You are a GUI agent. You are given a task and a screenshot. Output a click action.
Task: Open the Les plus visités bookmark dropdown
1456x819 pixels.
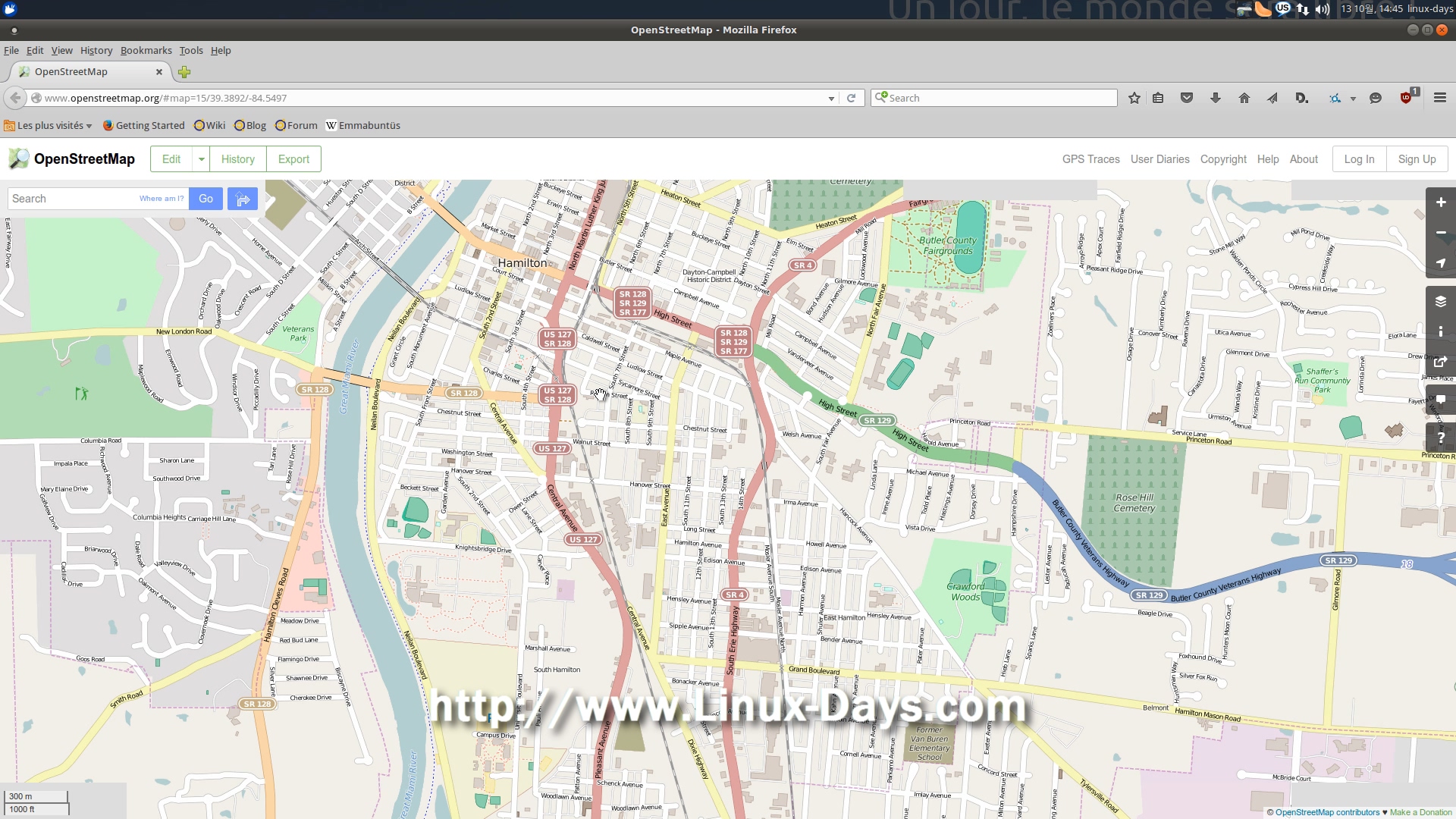coord(48,125)
